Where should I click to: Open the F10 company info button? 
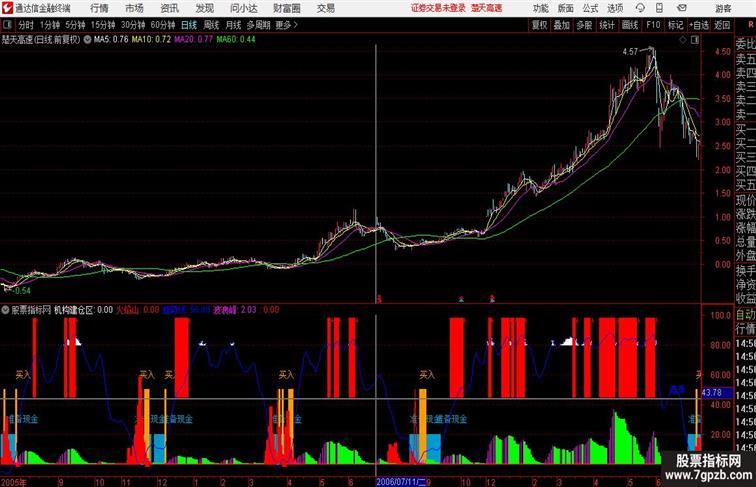point(653,25)
